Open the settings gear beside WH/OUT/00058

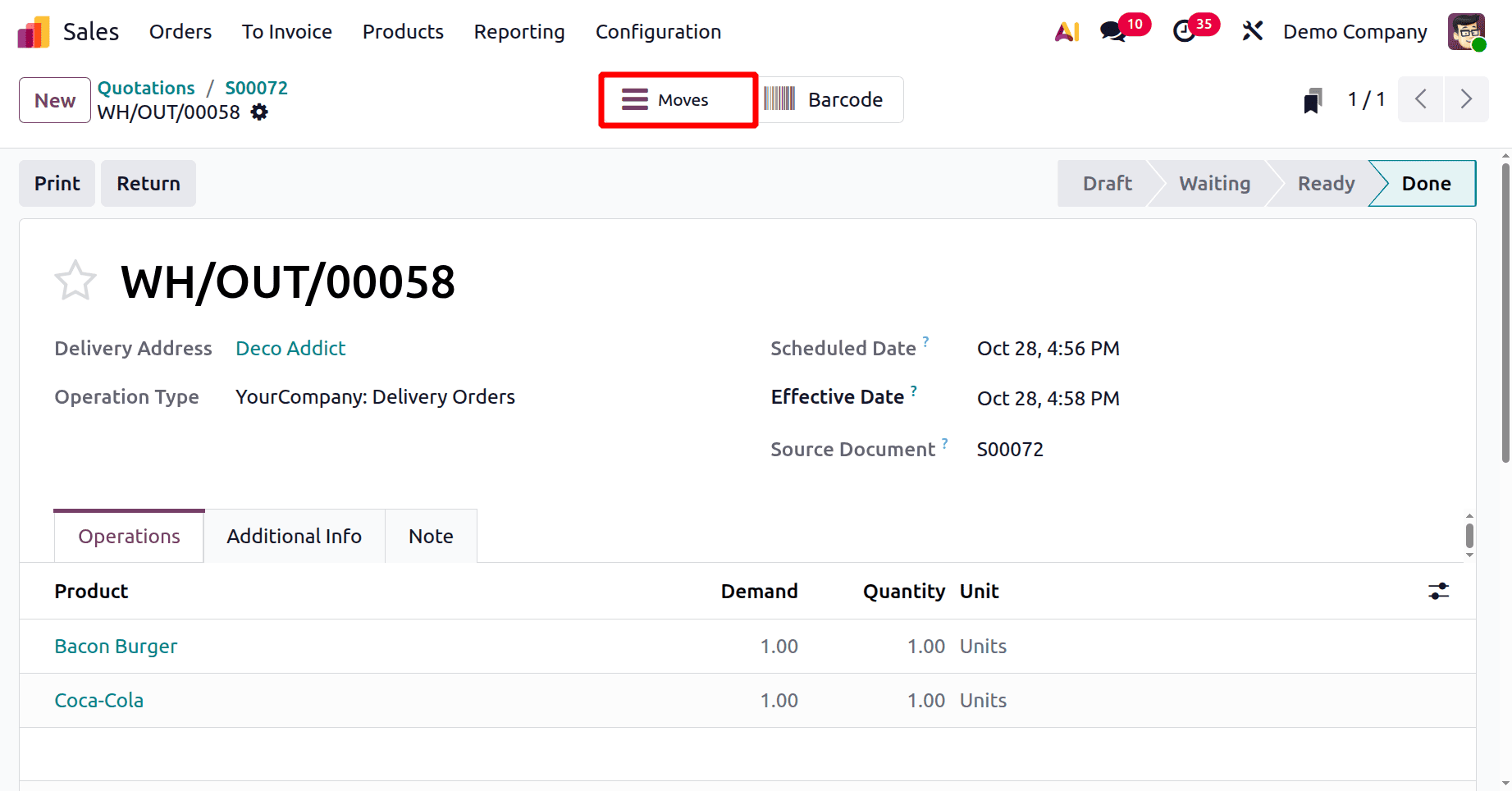258,112
